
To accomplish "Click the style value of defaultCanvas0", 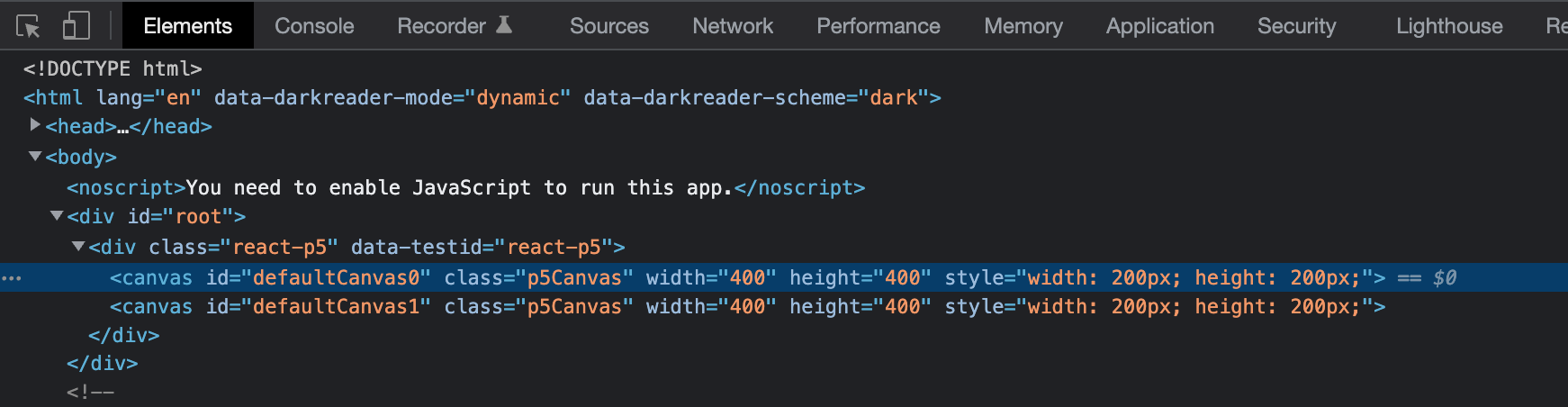I will click(1194, 277).
